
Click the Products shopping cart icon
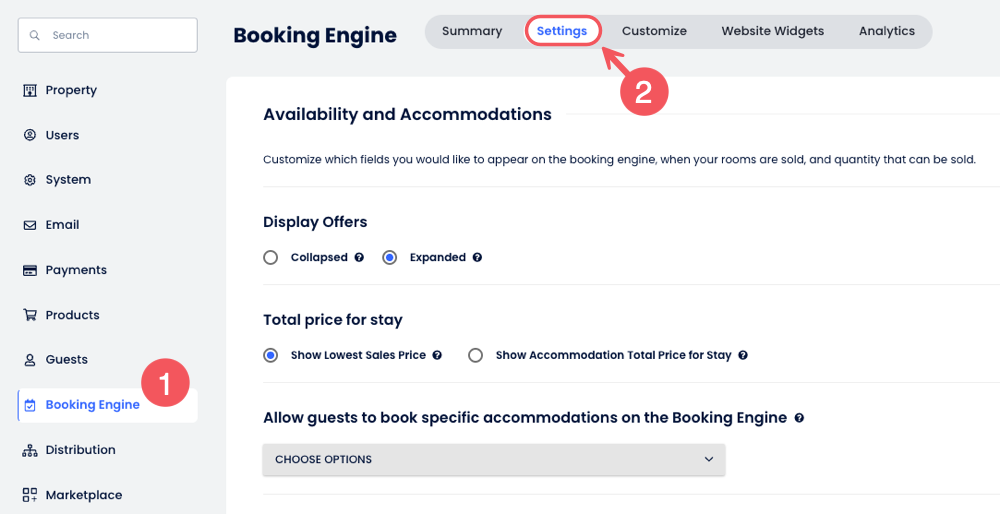30,315
